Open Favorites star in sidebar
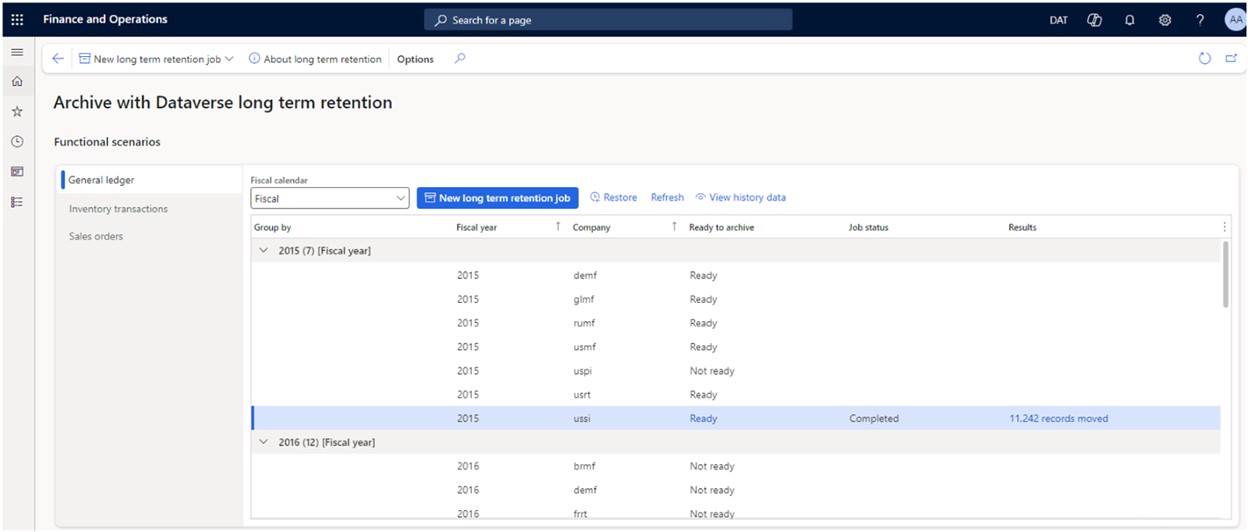The width and height of the screenshot is (1248, 532). pos(17,112)
